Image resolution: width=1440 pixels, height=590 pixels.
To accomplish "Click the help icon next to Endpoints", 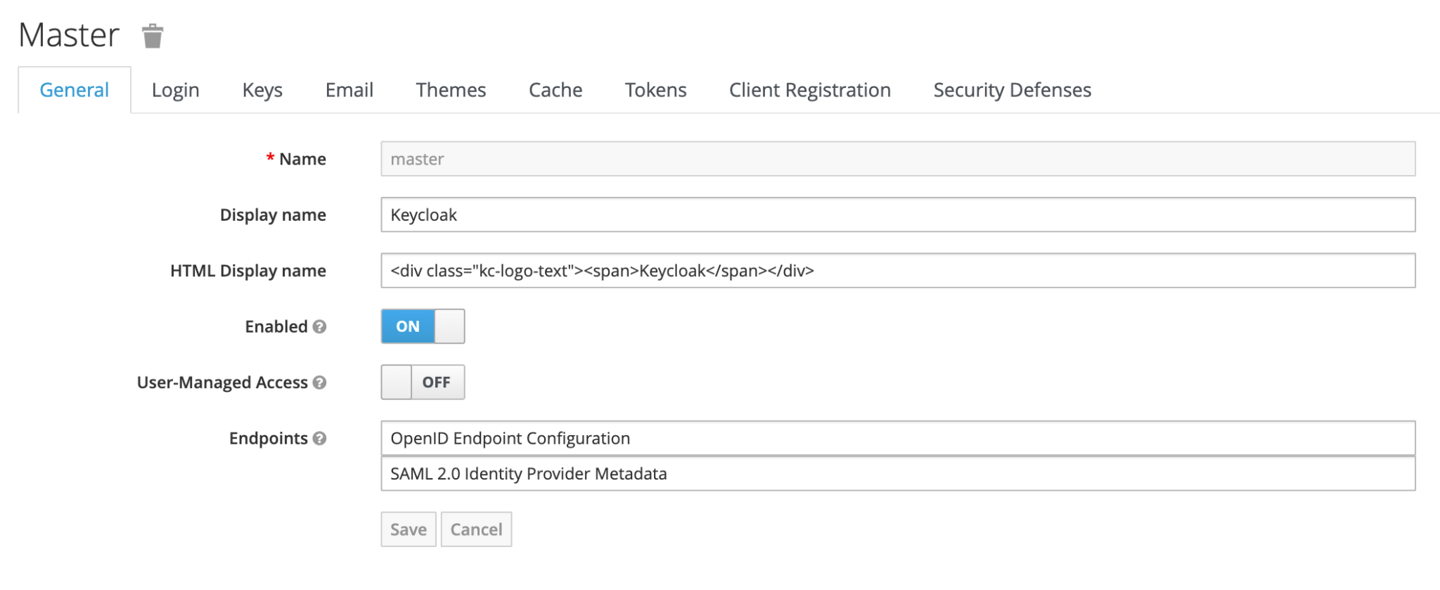I will tap(320, 438).
